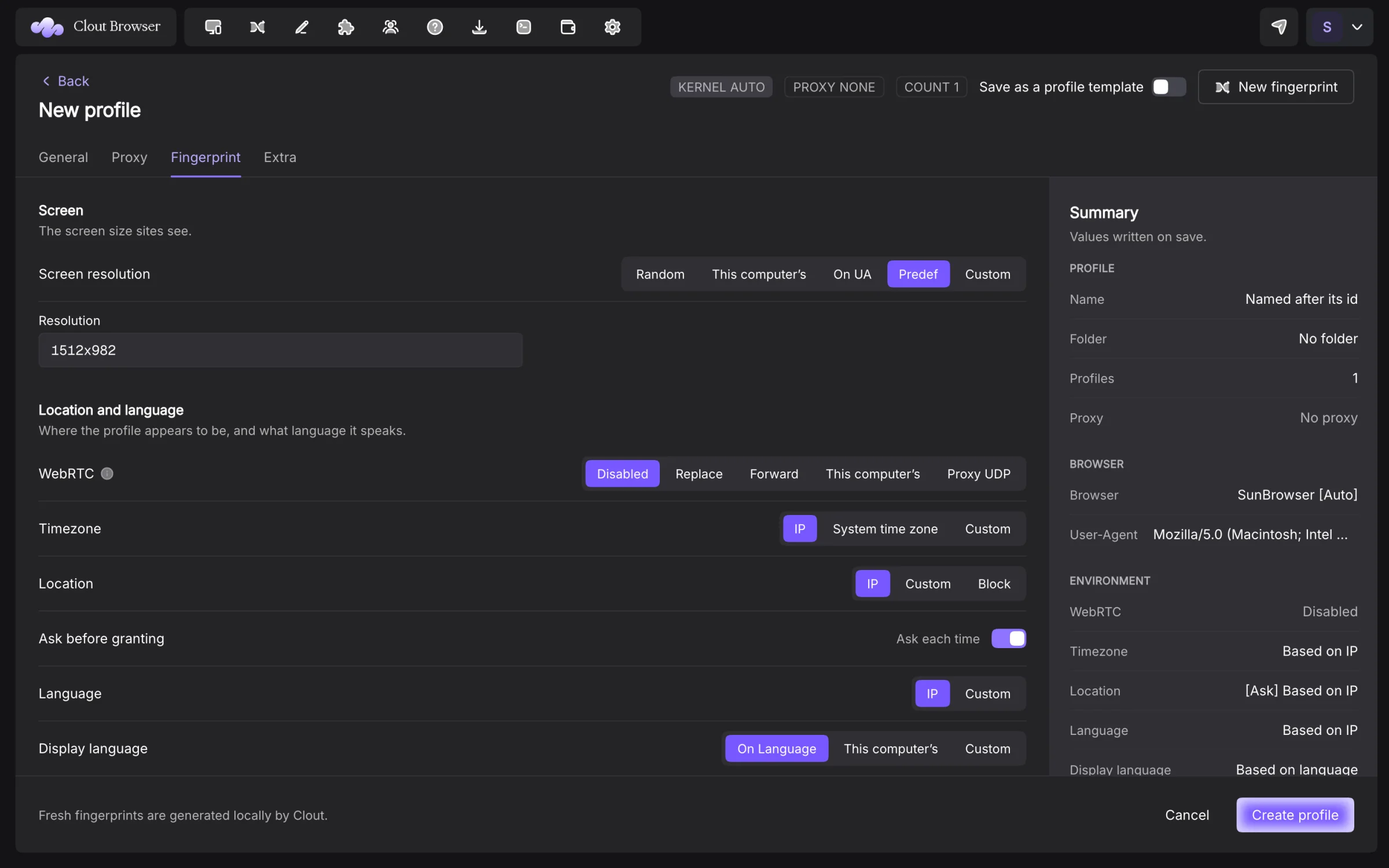Set Display language to This computer's
This screenshot has height=868, width=1389.
point(890,749)
